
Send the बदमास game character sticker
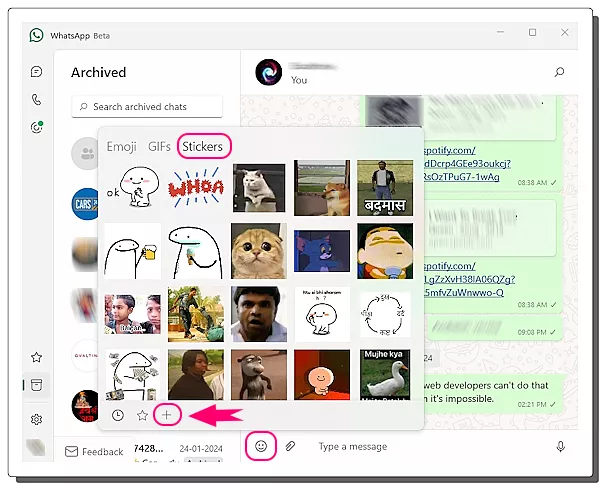point(385,188)
